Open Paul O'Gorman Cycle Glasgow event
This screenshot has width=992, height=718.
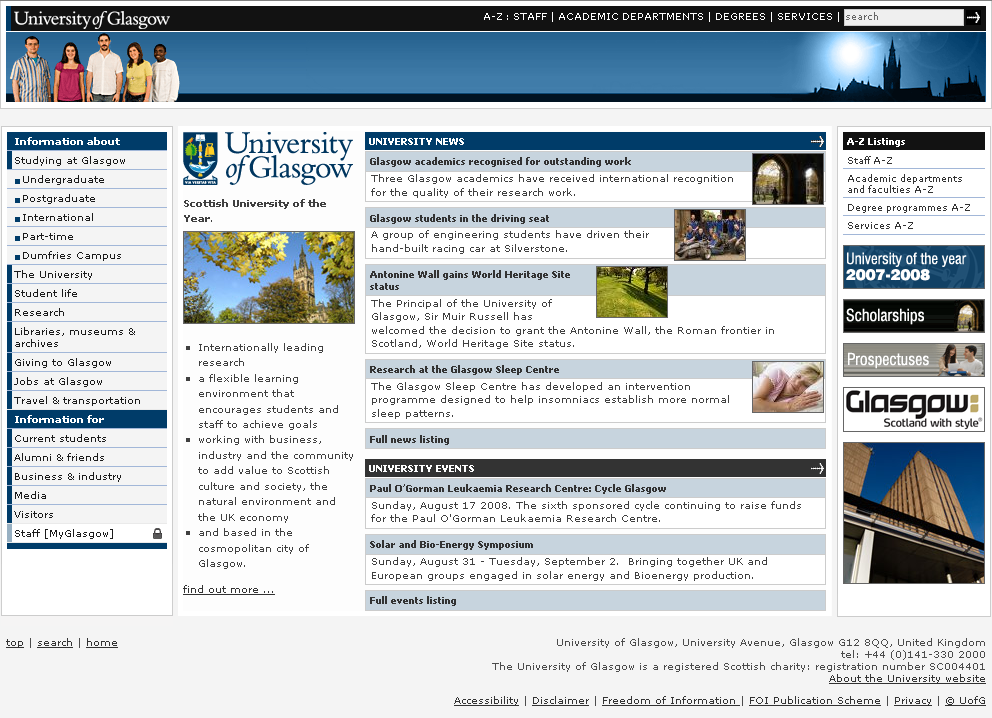(518, 488)
